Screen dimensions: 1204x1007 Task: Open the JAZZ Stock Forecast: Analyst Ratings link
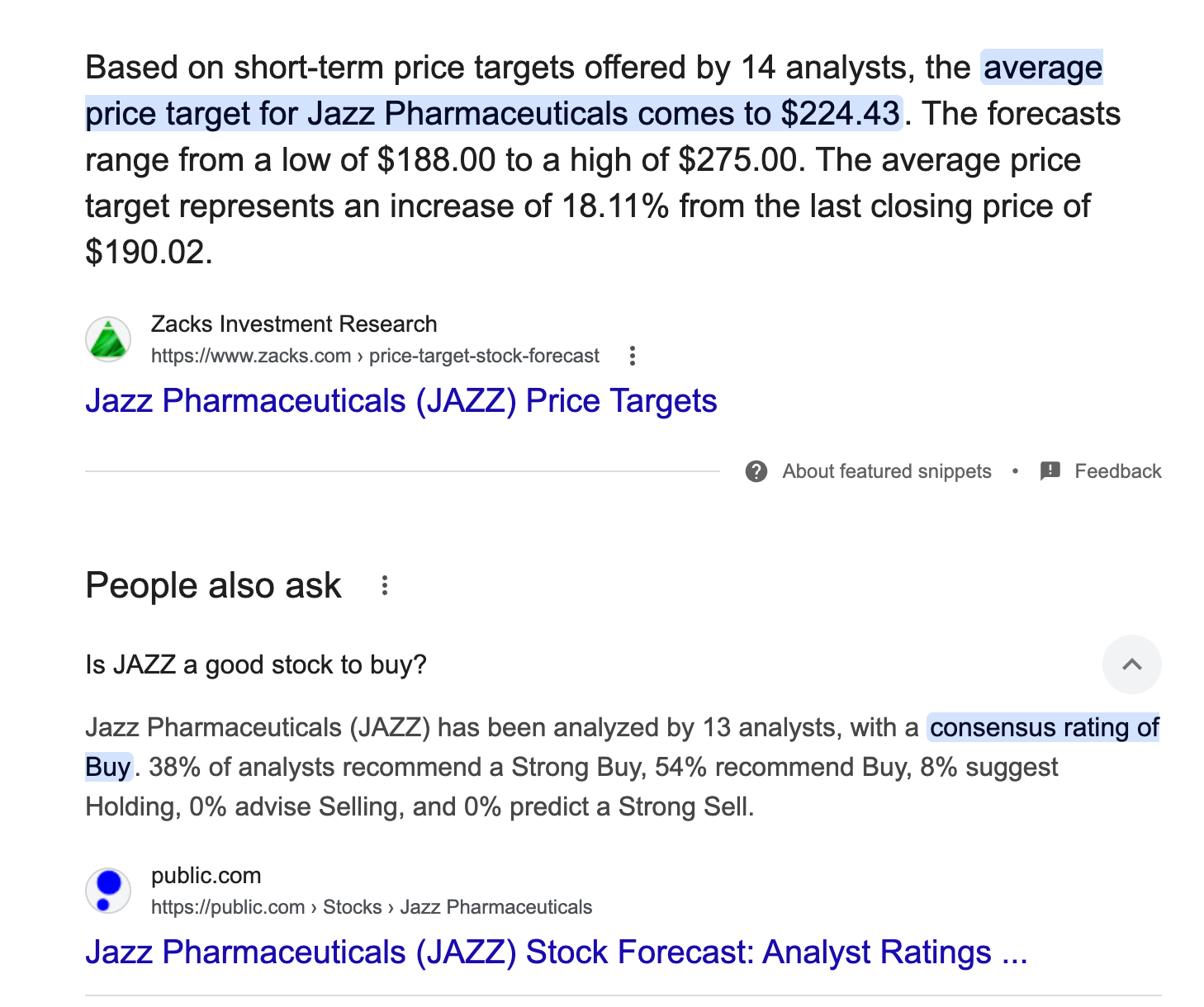(x=557, y=953)
